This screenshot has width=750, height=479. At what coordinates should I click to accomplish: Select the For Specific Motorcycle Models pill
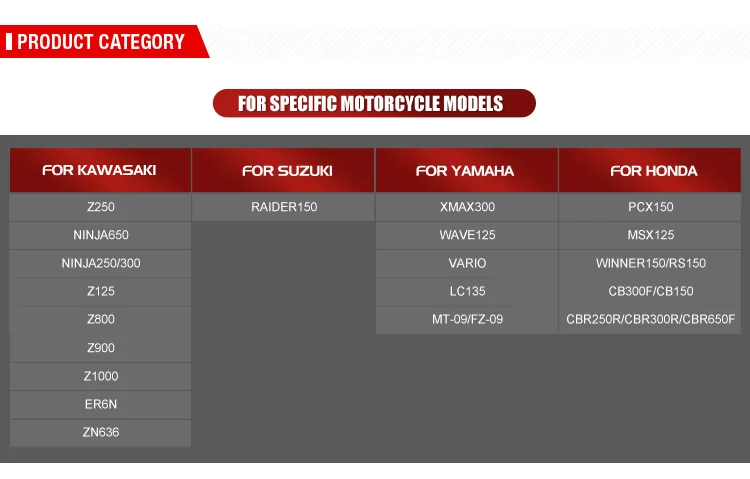pos(374,104)
